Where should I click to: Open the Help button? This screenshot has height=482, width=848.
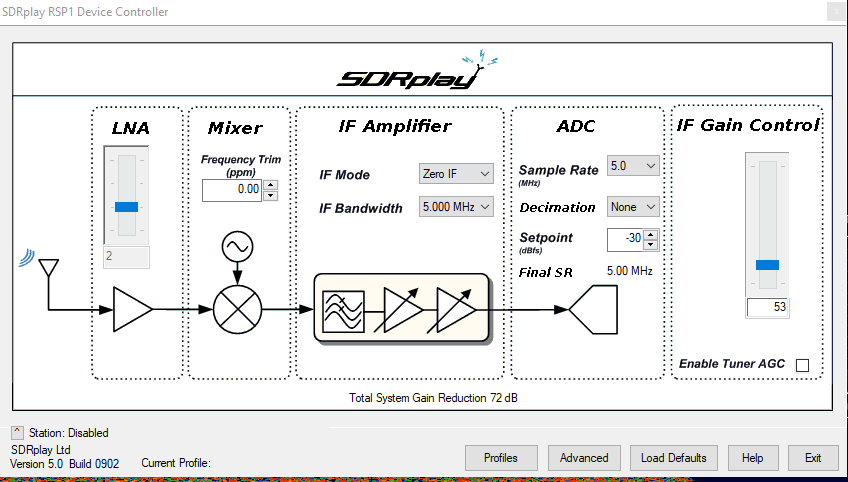coord(753,458)
